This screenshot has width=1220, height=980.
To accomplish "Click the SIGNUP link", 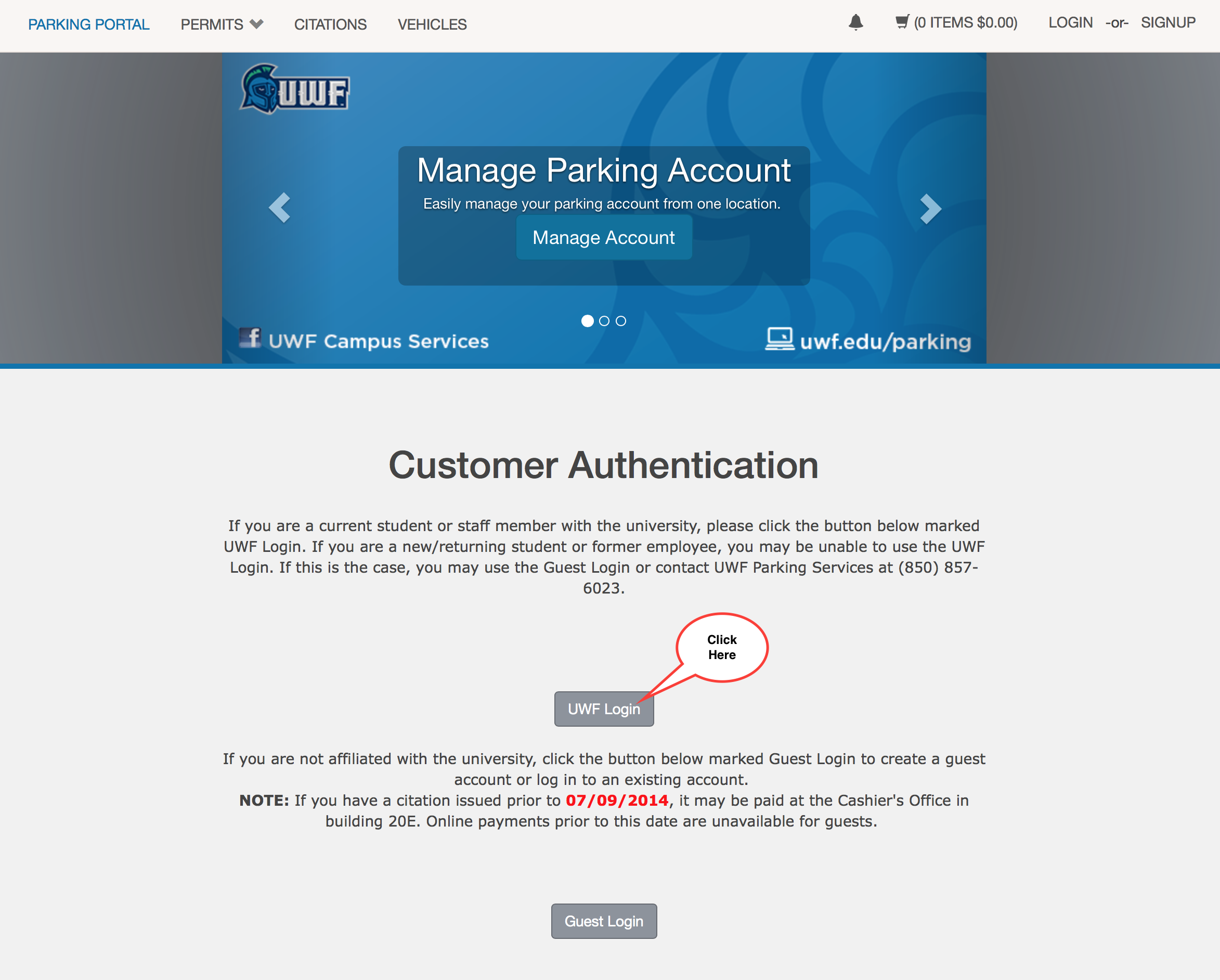I will (x=1167, y=23).
